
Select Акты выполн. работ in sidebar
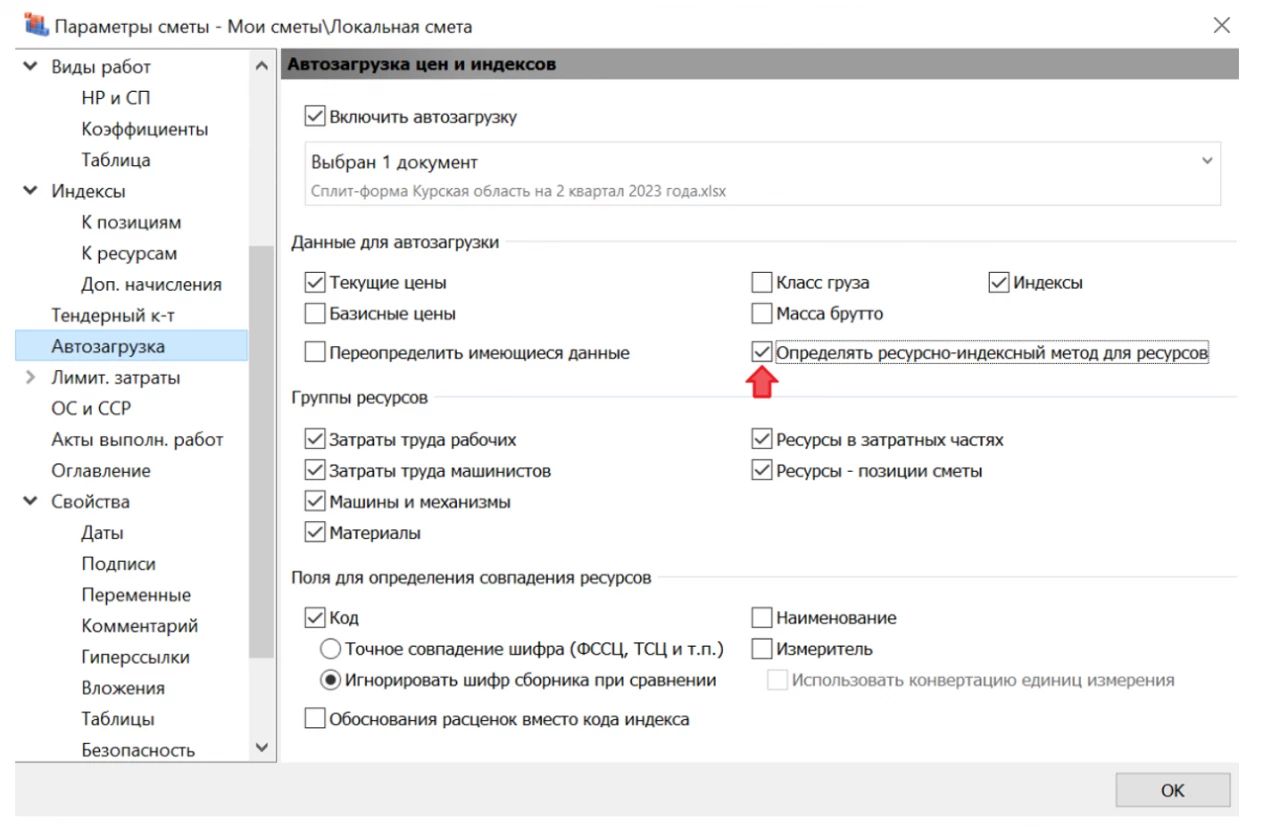click(x=137, y=440)
